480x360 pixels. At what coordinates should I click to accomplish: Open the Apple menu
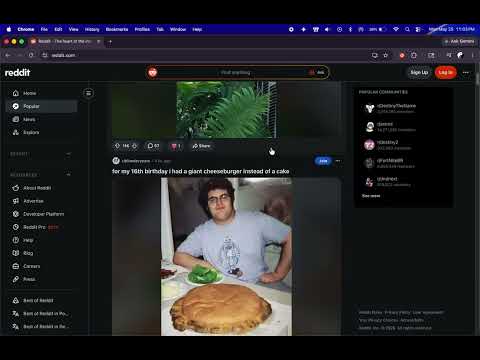[x=9, y=29]
